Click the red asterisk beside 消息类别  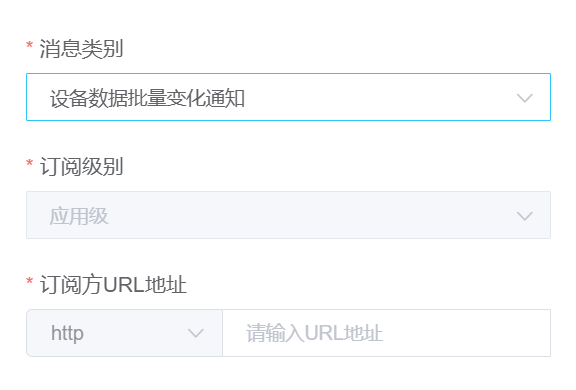pos(29,46)
